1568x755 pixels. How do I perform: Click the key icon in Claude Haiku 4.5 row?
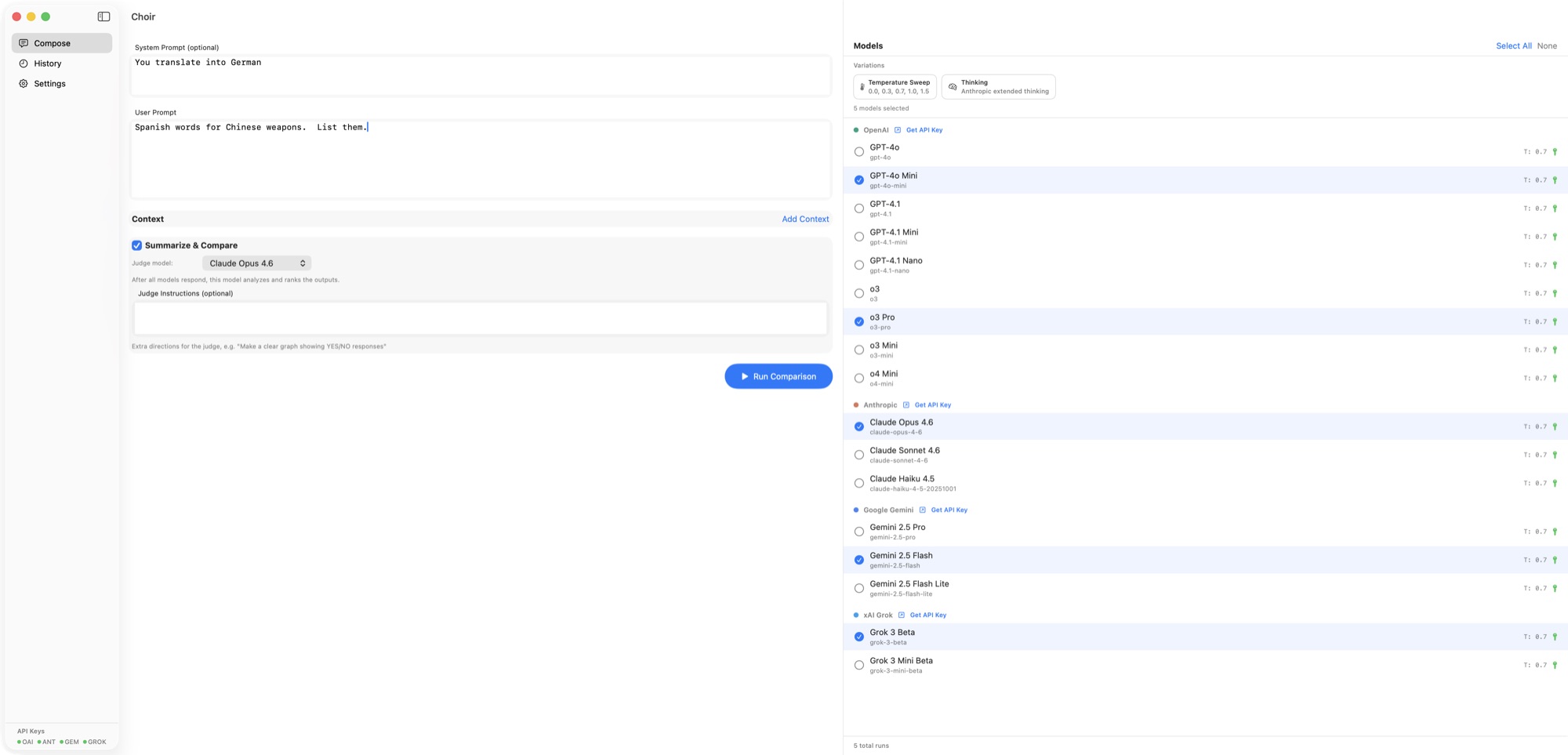point(1555,483)
